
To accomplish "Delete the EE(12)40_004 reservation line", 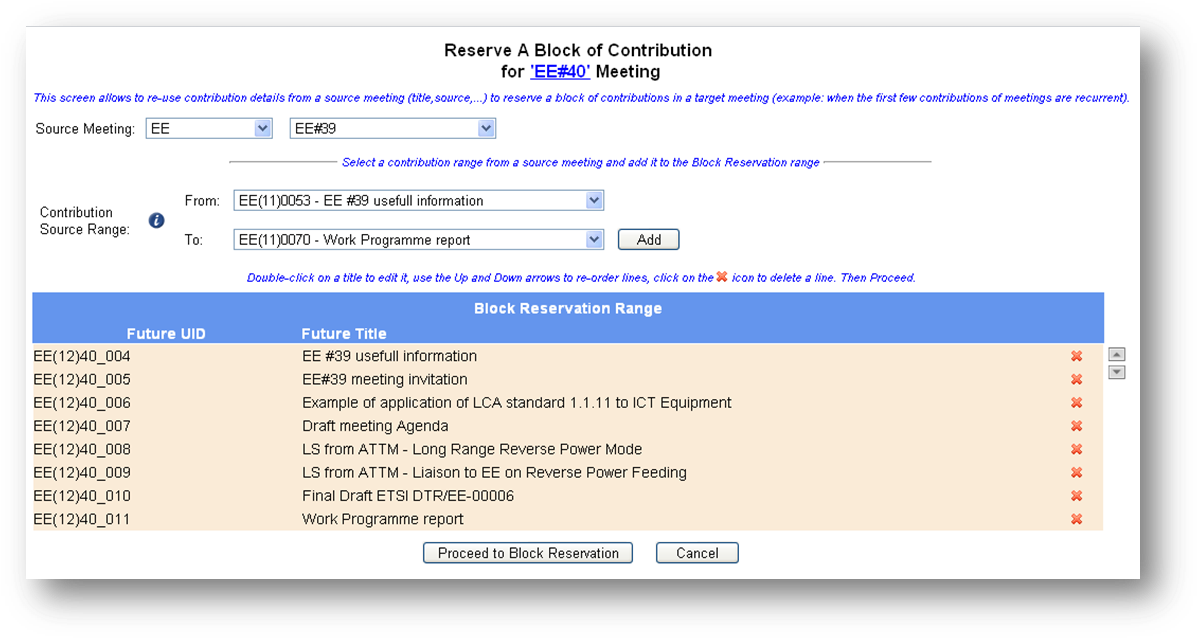I will (1076, 356).
